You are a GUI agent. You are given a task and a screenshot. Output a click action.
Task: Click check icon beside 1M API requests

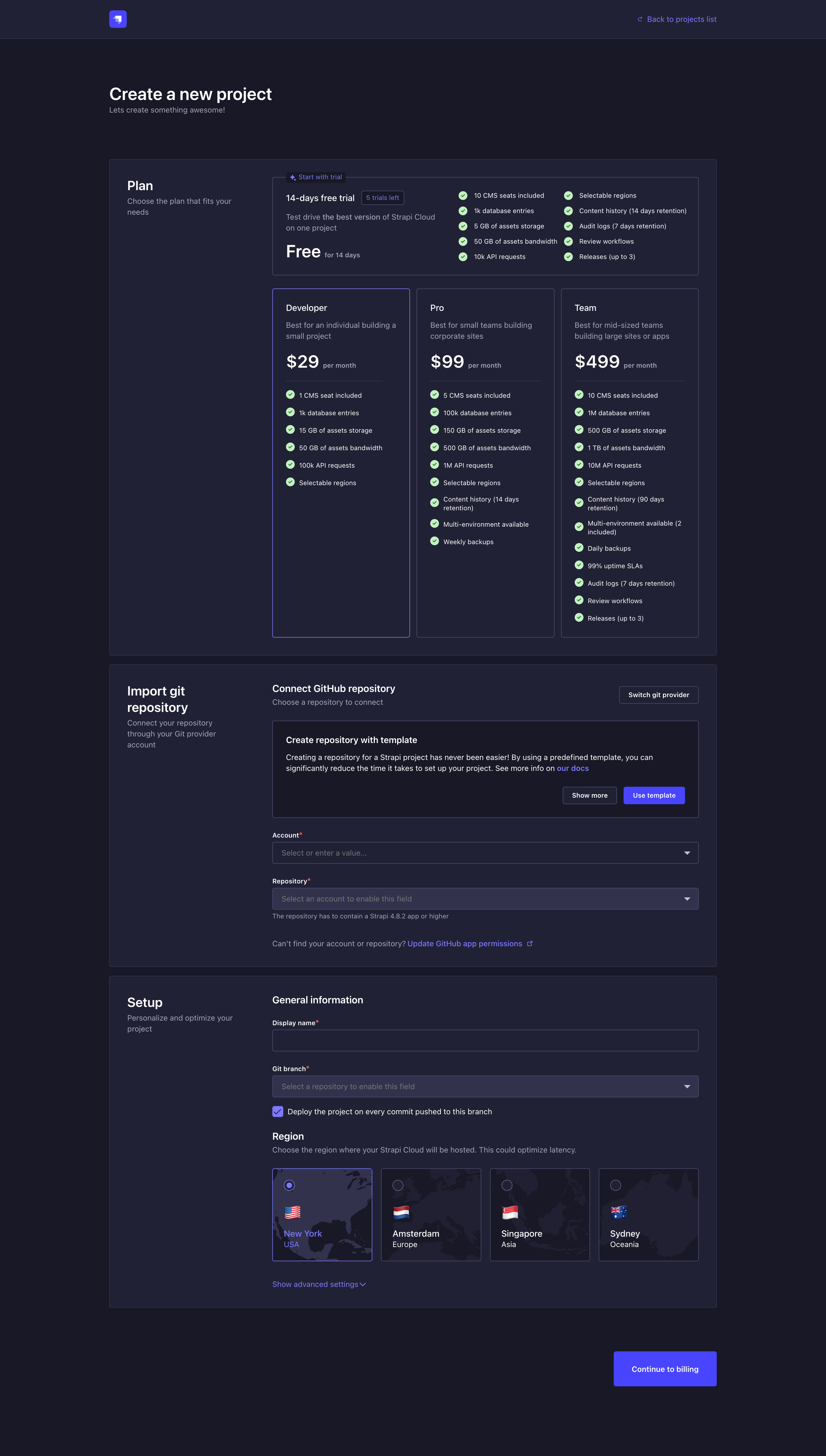[435, 465]
